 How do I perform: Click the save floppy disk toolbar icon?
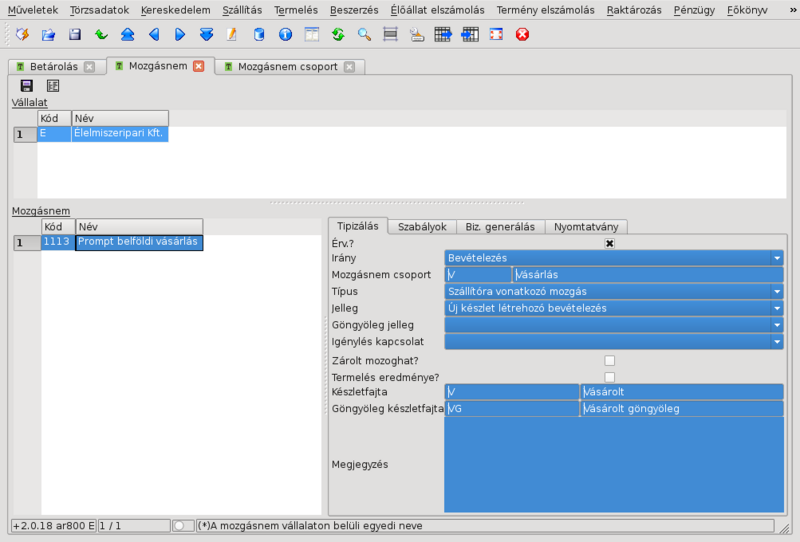[x=75, y=35]
